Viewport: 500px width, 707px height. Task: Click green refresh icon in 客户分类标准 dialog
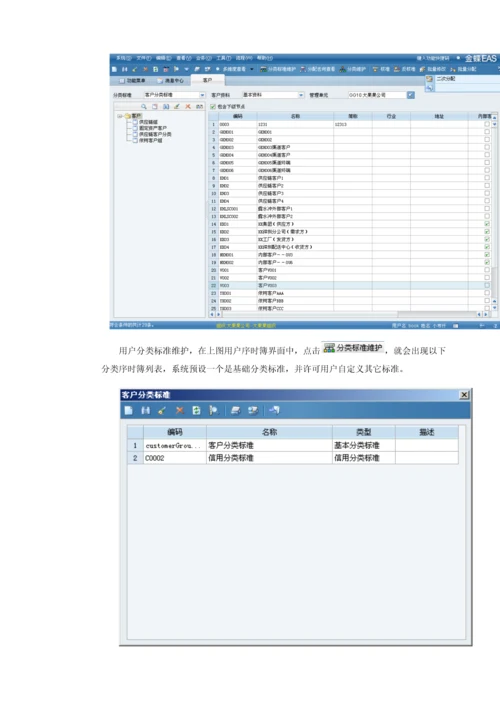(196, 410)
